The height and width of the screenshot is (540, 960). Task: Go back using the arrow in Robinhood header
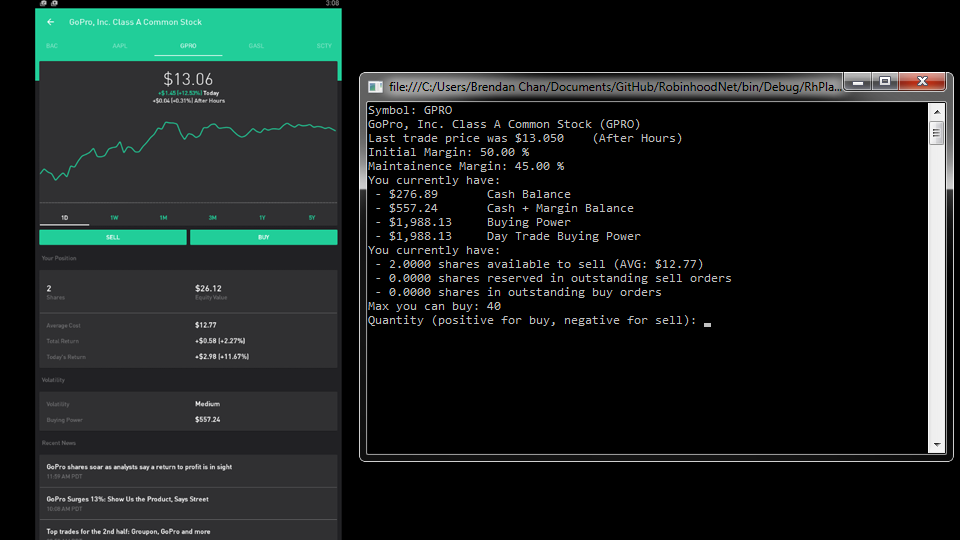51,22
